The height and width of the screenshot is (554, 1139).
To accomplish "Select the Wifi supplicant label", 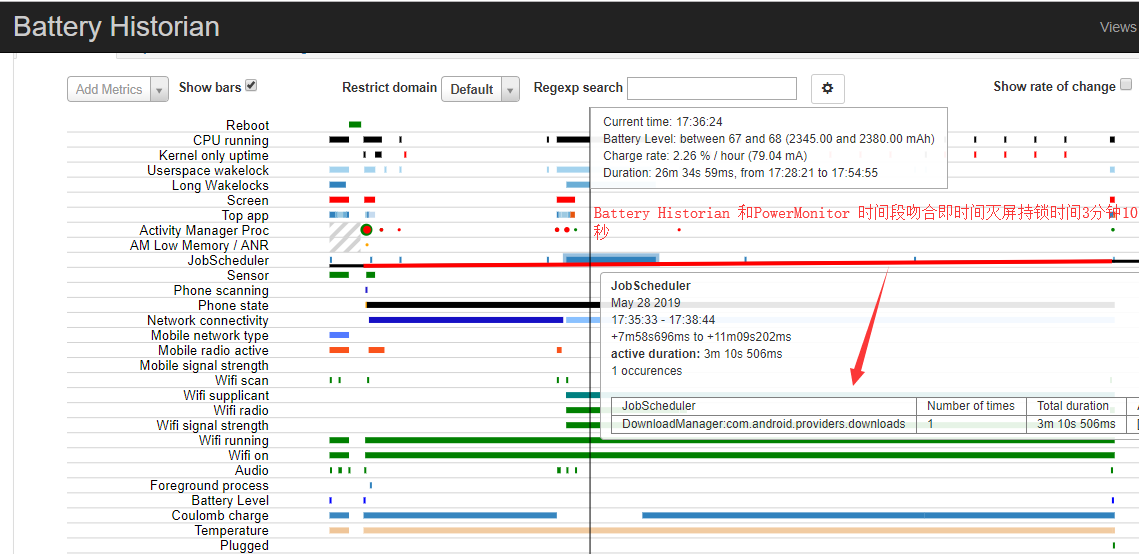I will [226, 395].
